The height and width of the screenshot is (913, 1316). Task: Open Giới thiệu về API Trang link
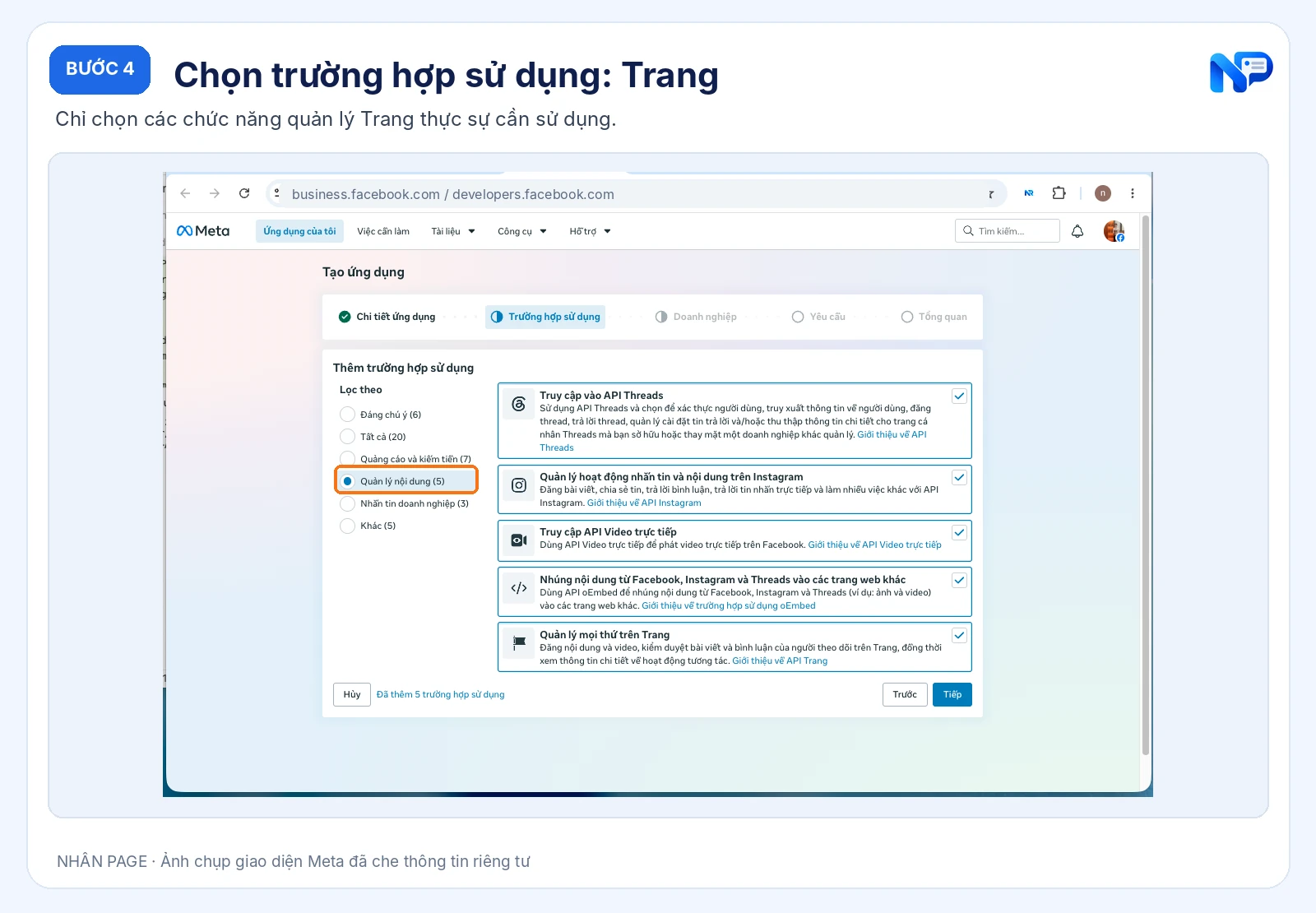point(780,660)
